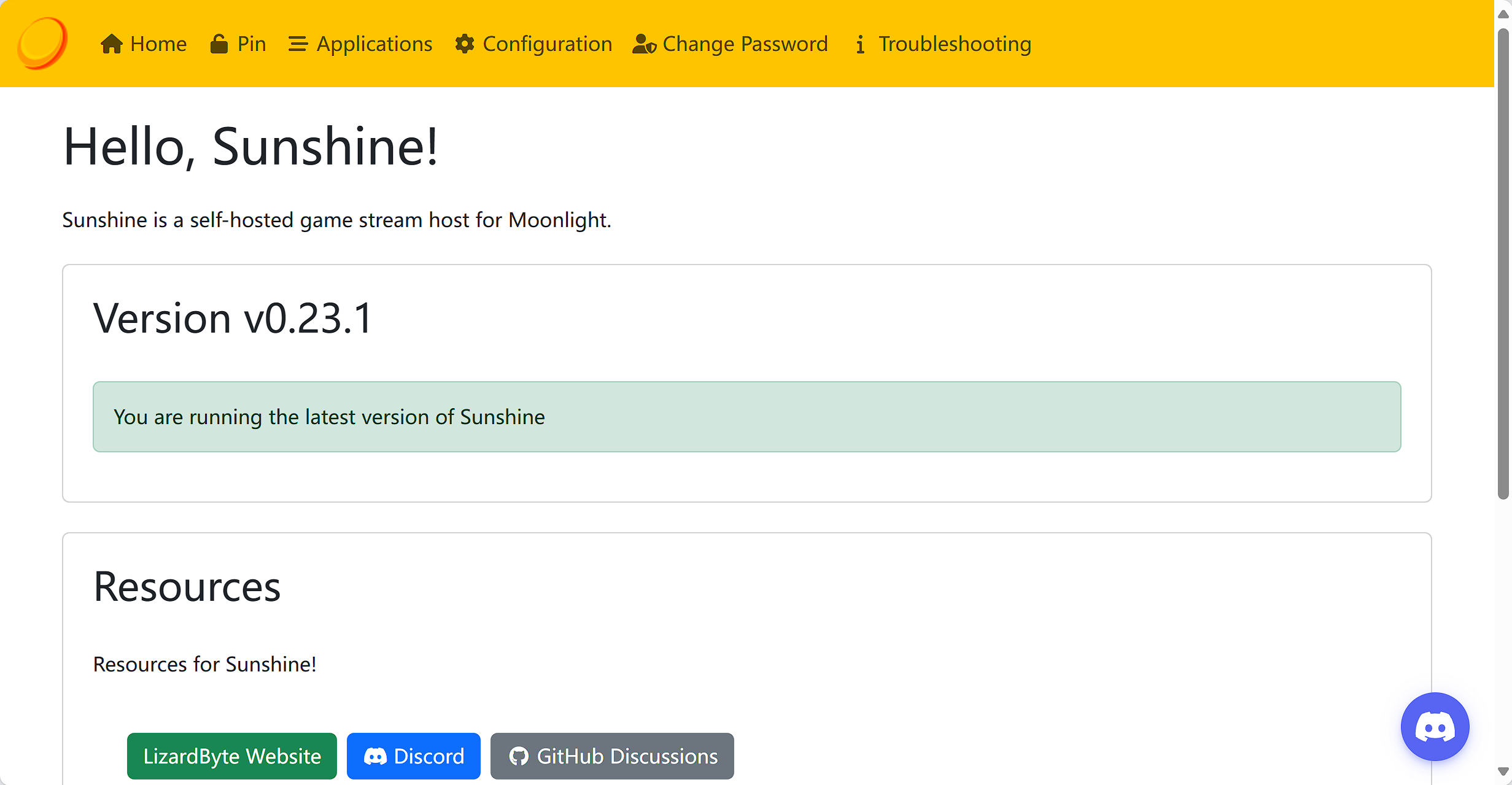The height and width of the screenshot is (785, 1512).
Task: Click the Configuration gear icon
Action: pos(465,44)
